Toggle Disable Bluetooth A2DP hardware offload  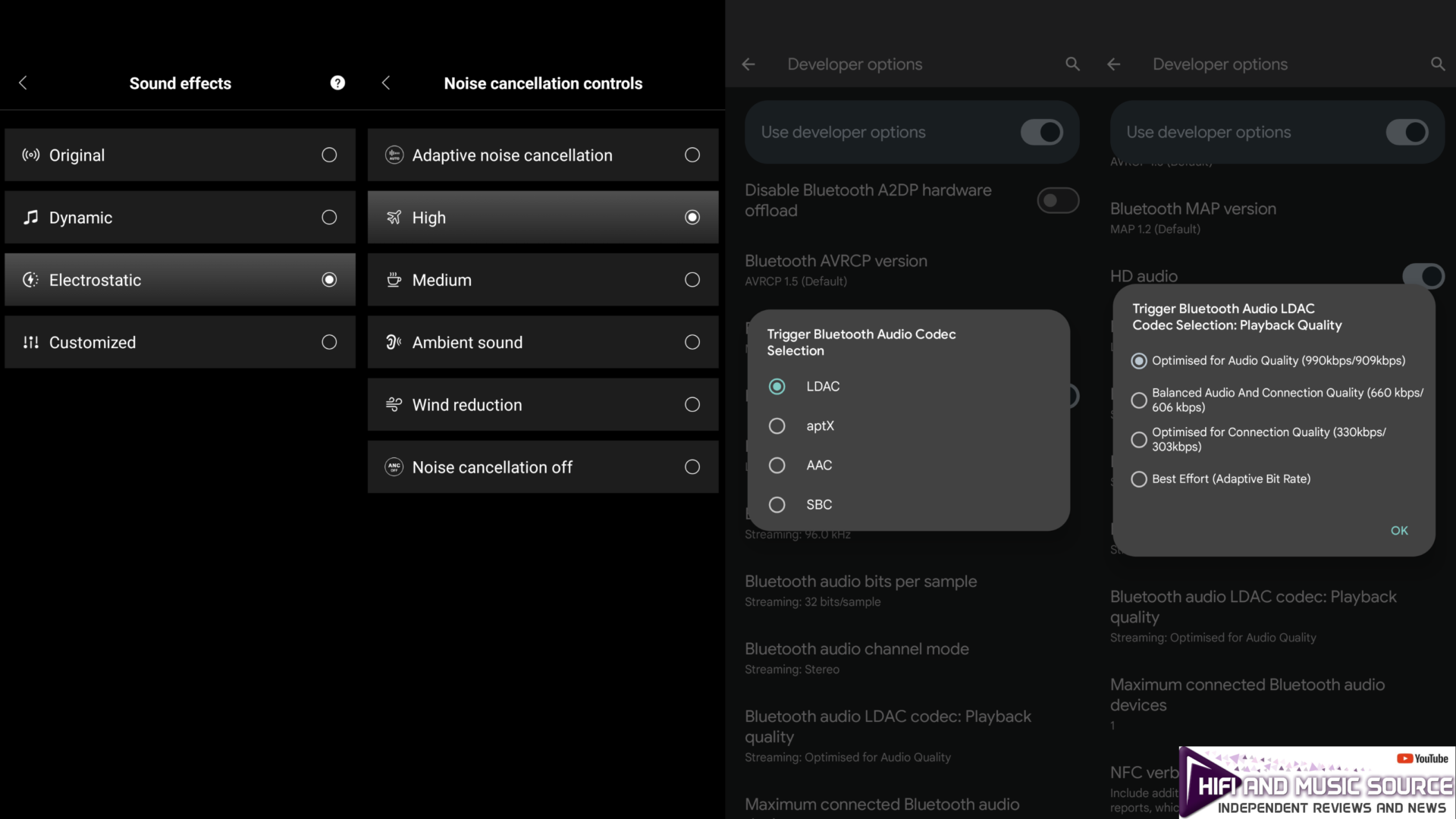(1057, 200)
